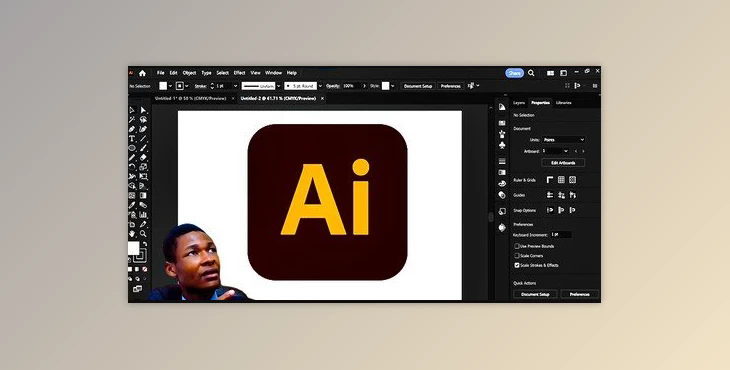Viewport: 730px width, 370px height.
Task: Select the Rotate tool
Action: coord(132,167)
